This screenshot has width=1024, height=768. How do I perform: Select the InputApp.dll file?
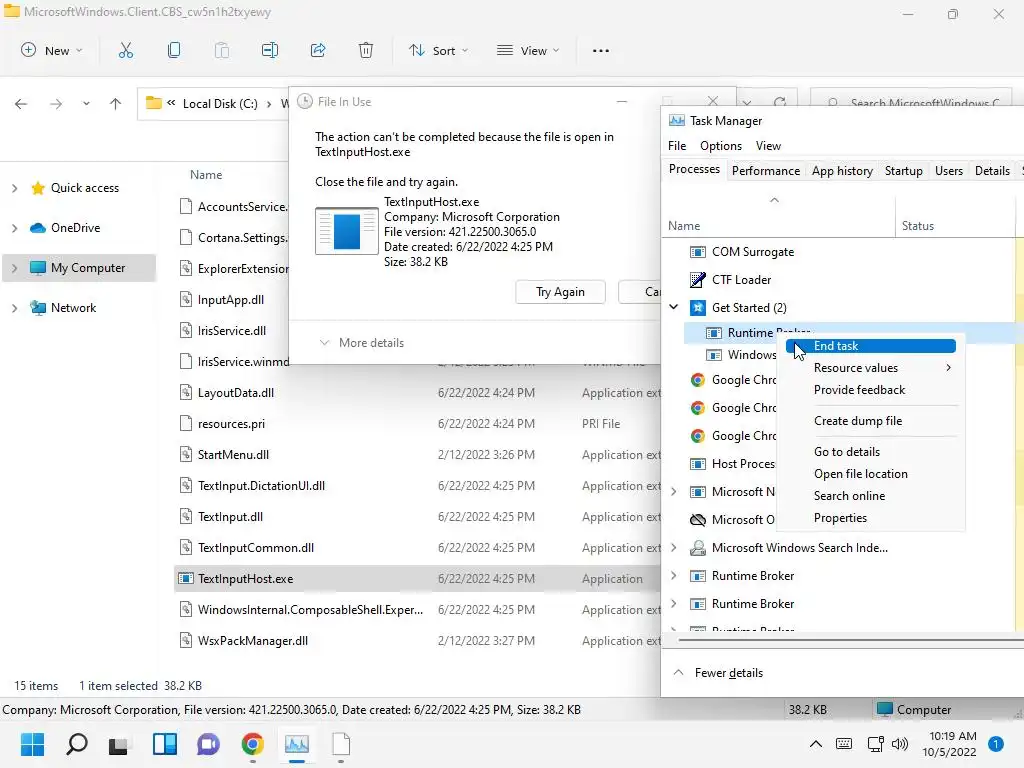click(231, 300)
